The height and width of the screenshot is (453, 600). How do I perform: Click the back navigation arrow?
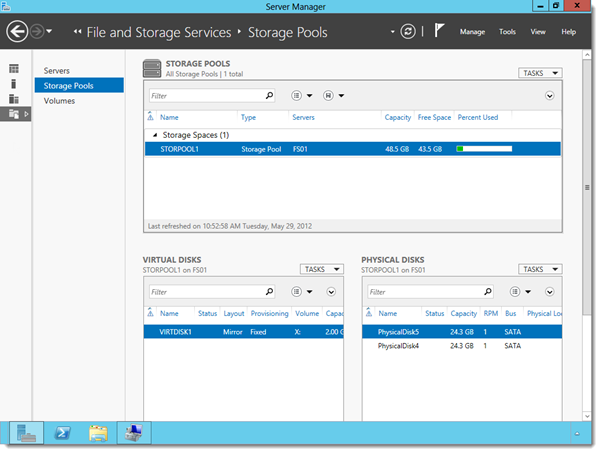(17, 32)
